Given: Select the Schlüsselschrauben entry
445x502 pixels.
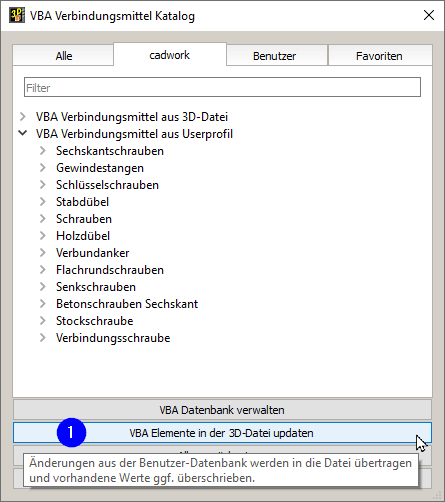Looking at the screenshot, I should click(x=107, y=185).
